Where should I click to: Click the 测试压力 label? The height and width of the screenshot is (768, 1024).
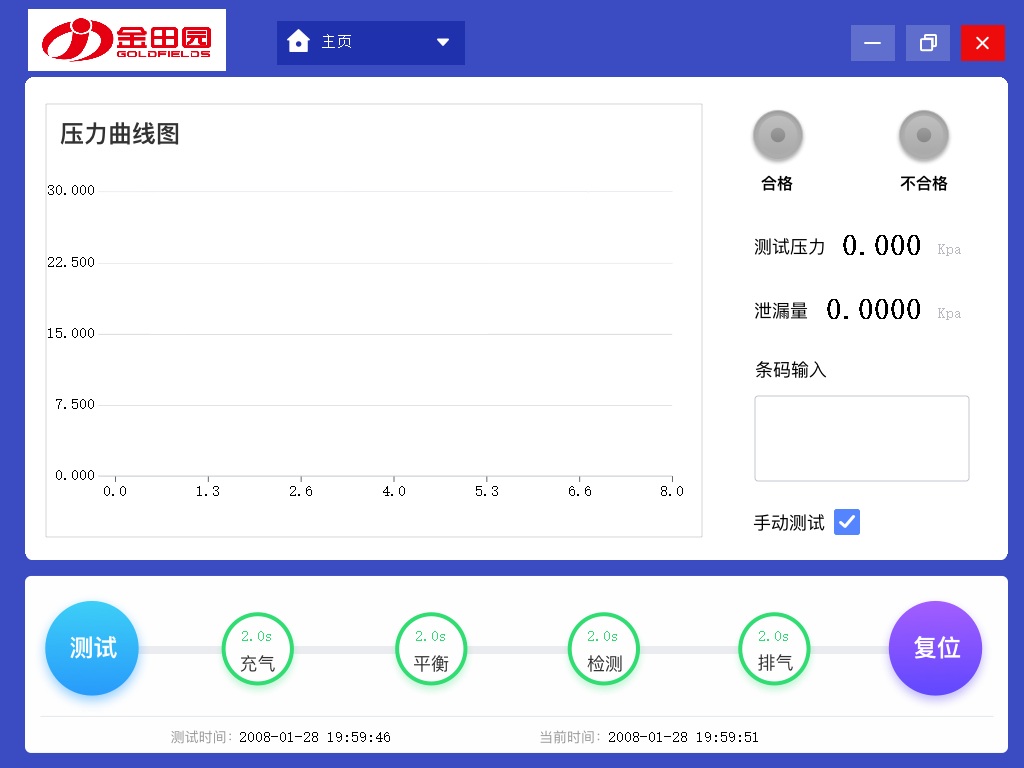coord(790,247)
